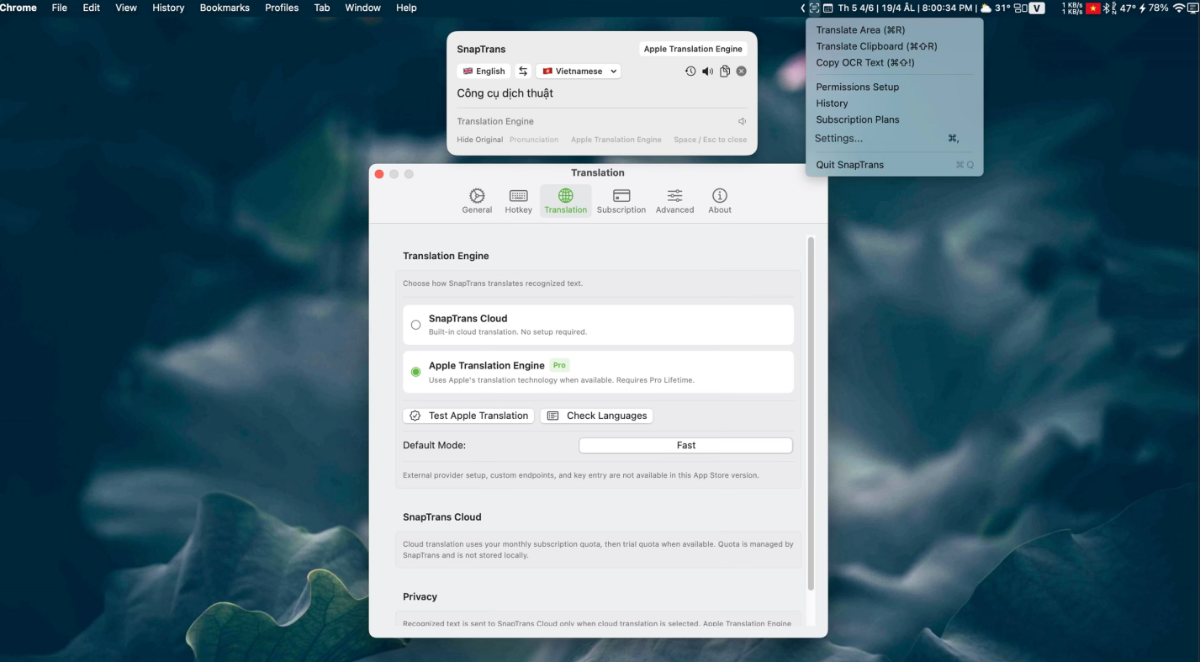Click the weather cloud icon in menu bar
Image resolution: width=1200 pixels, height=662 pixels.
point(985,8)
